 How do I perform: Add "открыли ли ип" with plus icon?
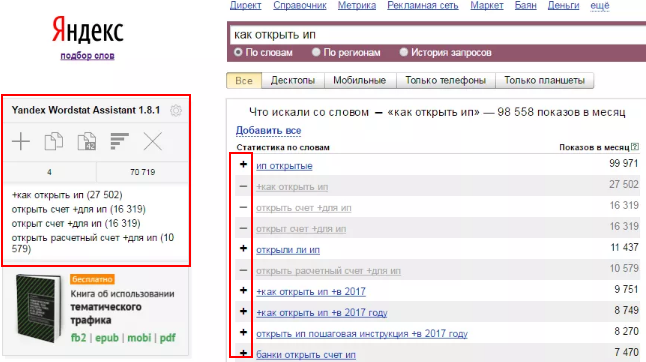[243, 248]
